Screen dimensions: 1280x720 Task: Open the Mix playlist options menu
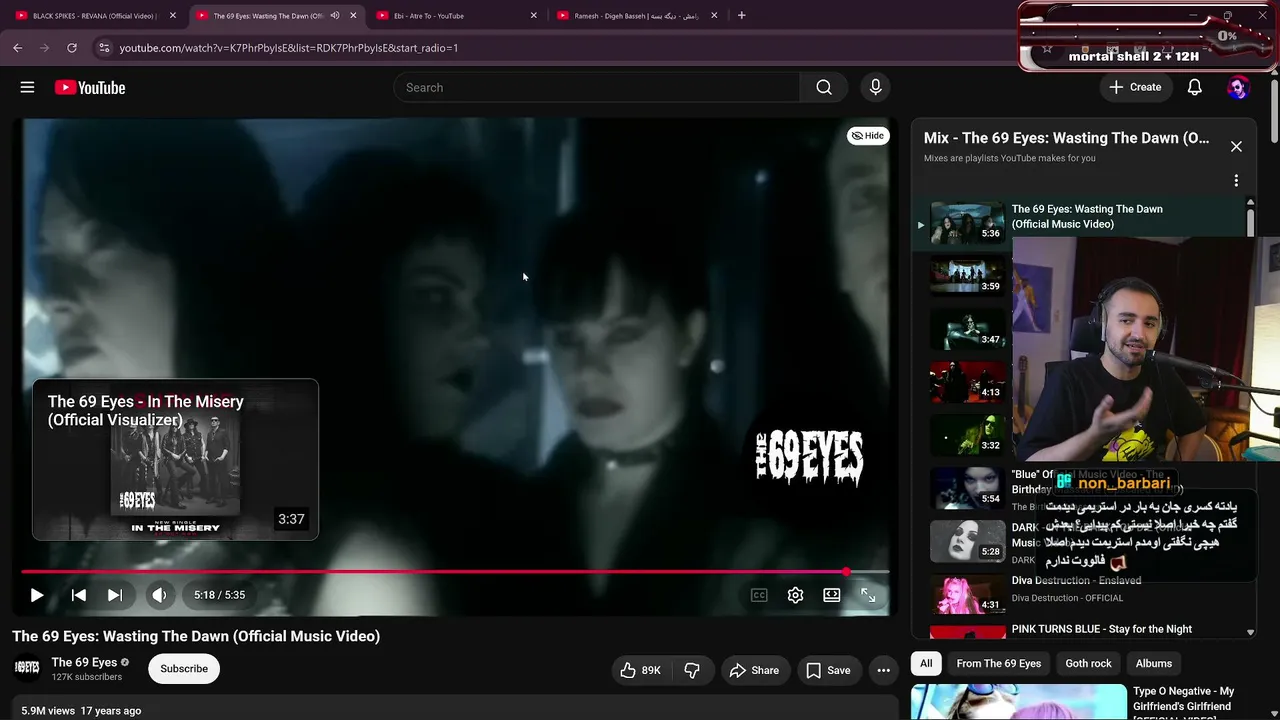click(1236, 181)
